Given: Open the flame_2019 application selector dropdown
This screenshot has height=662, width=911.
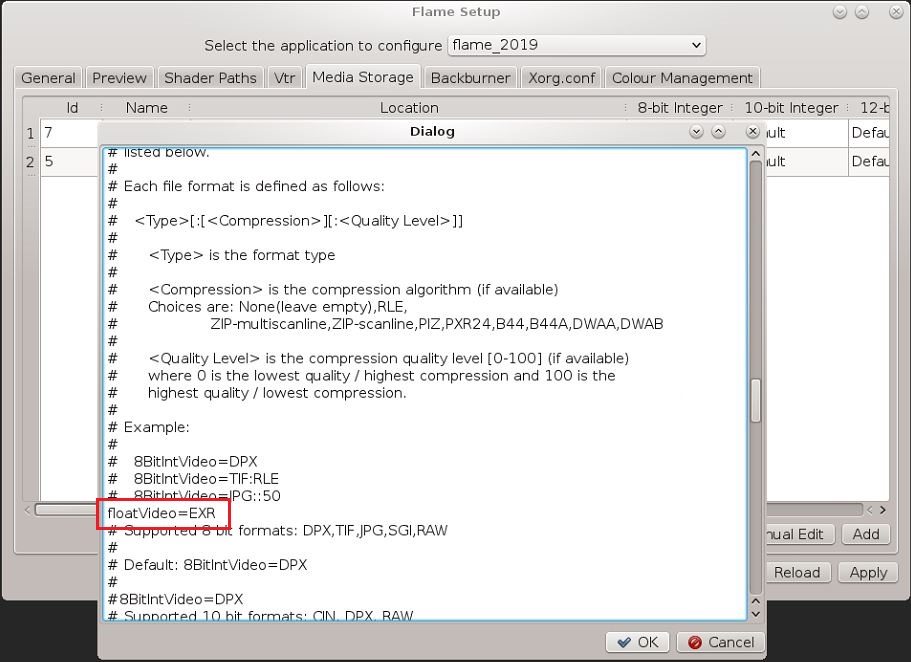Looking at the screenshot, I should 576,44.
